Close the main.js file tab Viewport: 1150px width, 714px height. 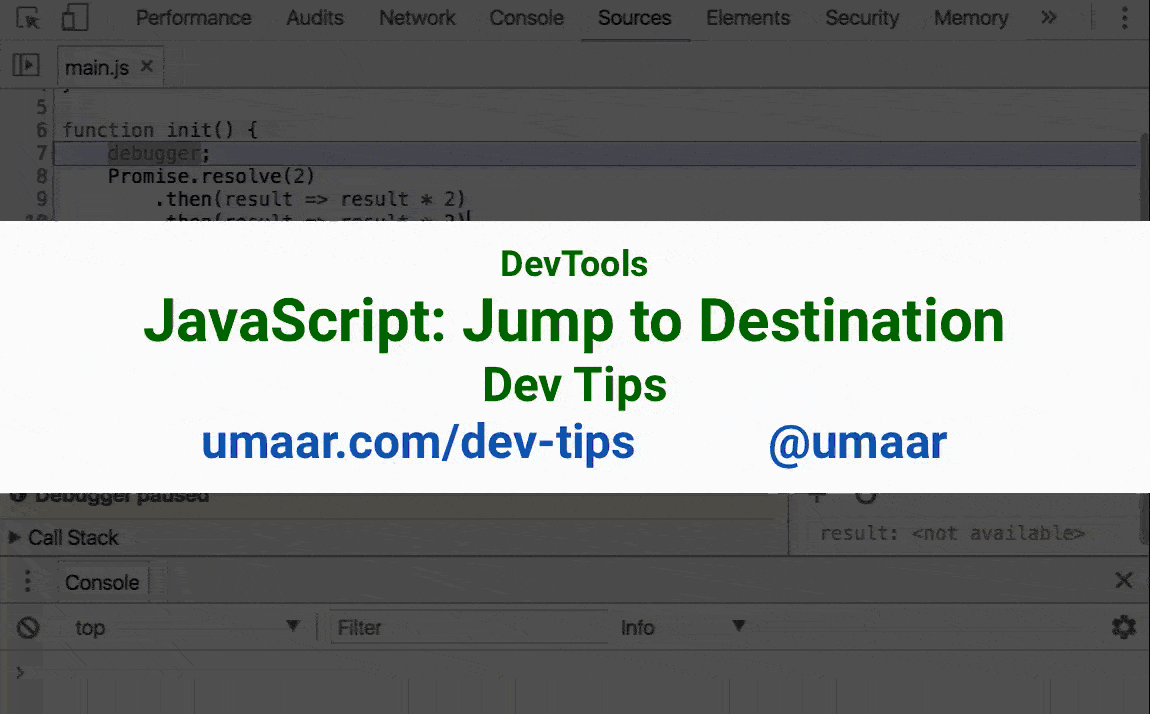coord(147,66)
